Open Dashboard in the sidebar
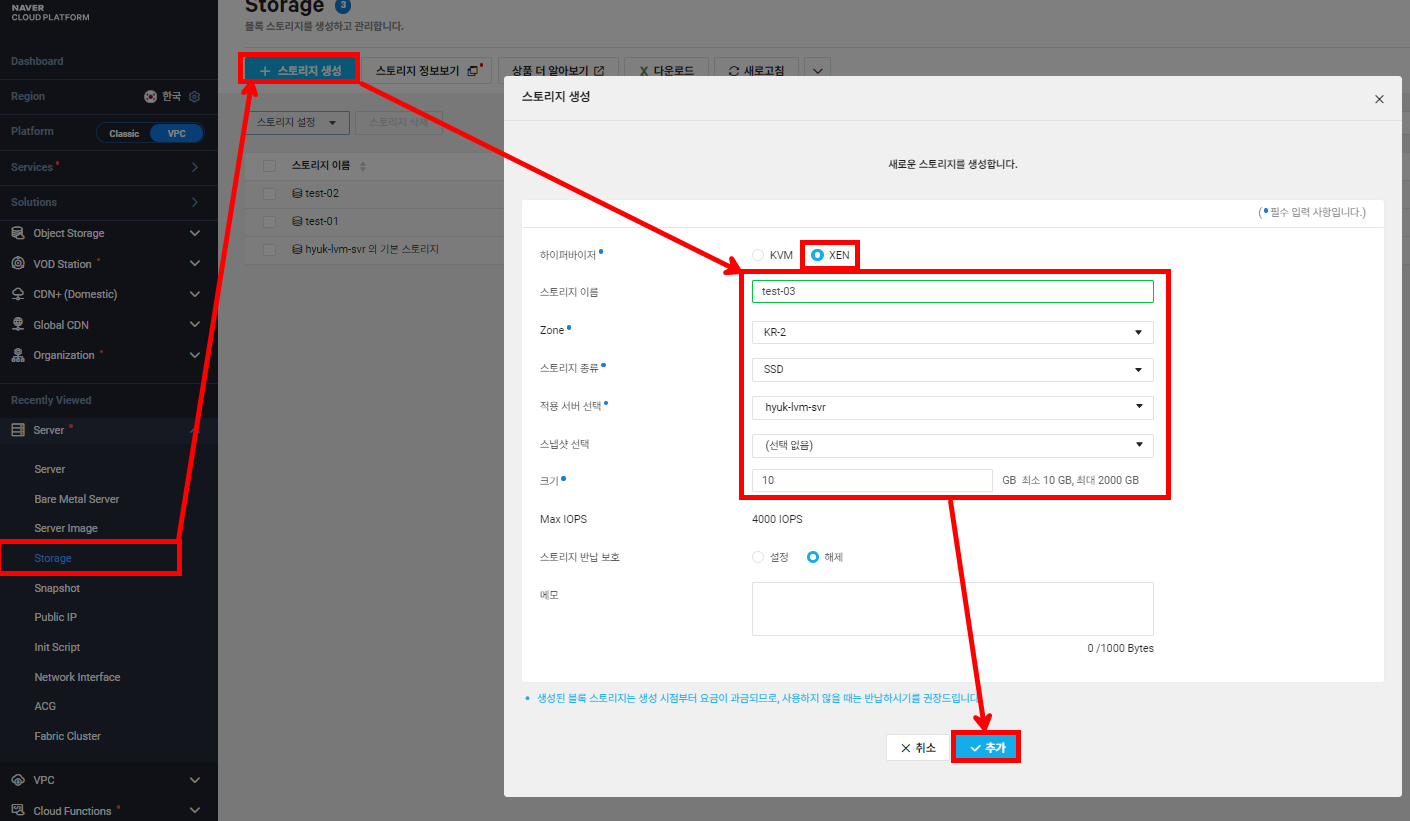 (x=37, y=61)
